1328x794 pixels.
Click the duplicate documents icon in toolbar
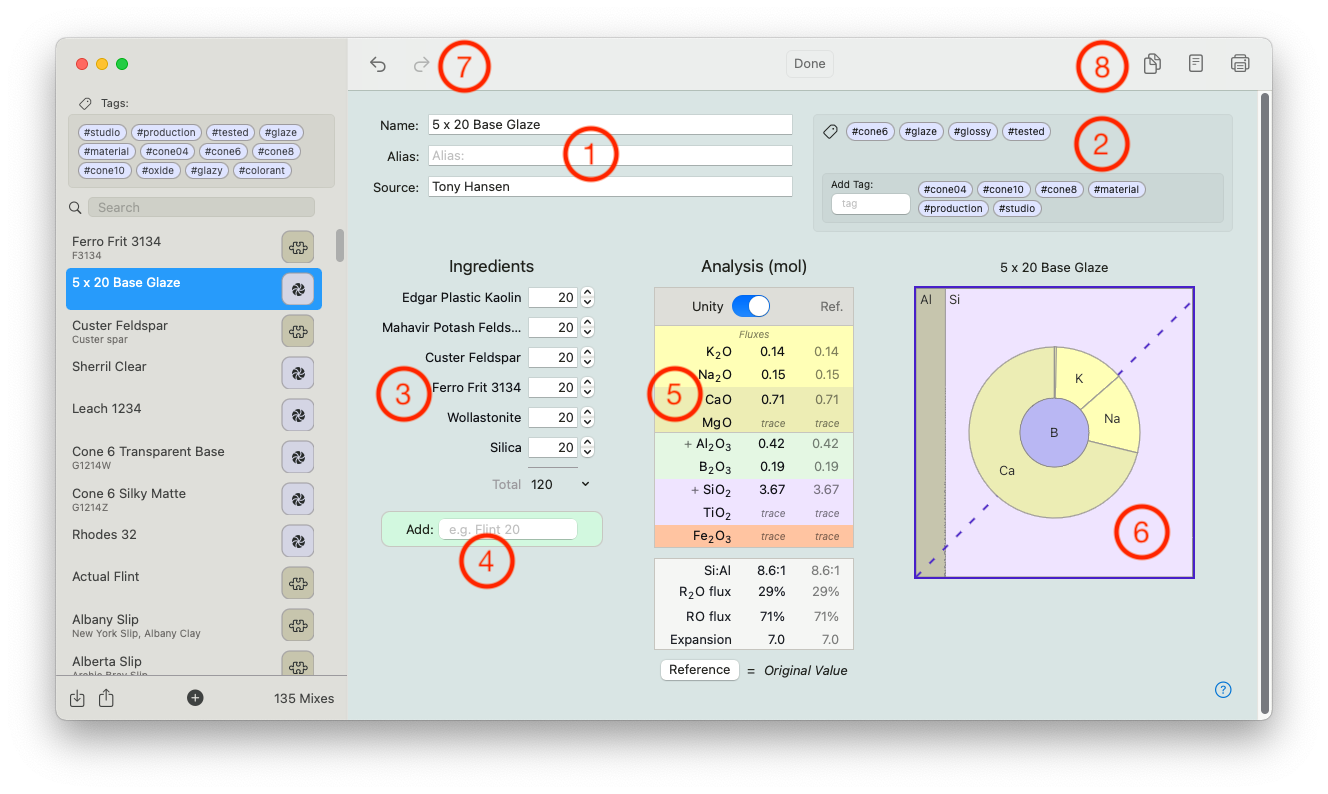click(1152, 64)
